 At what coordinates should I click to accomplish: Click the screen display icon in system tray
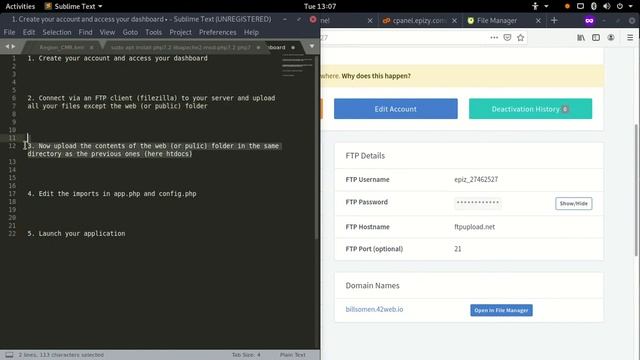pos(580,6)
